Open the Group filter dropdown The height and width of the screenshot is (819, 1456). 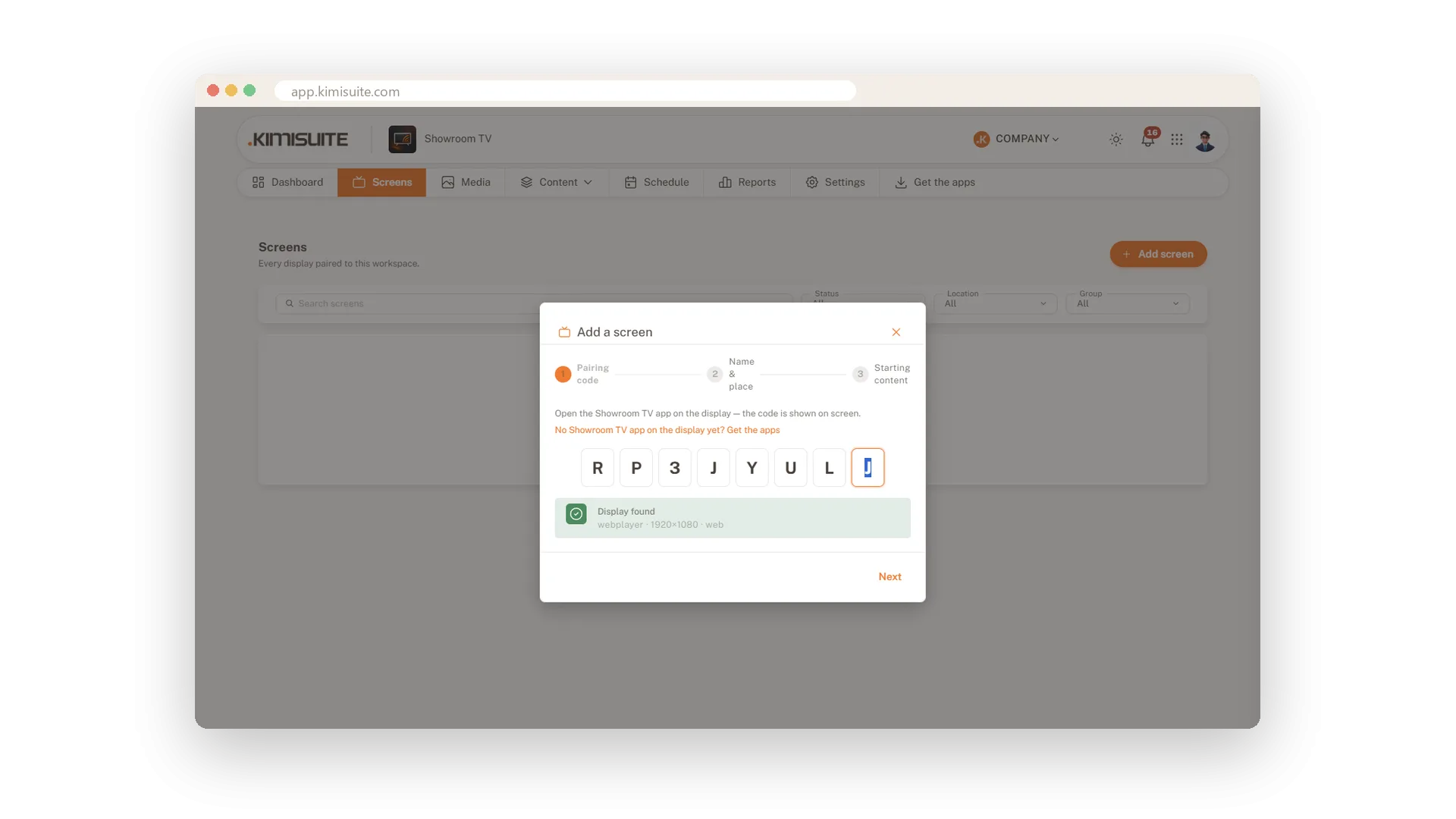point(1128,303)
